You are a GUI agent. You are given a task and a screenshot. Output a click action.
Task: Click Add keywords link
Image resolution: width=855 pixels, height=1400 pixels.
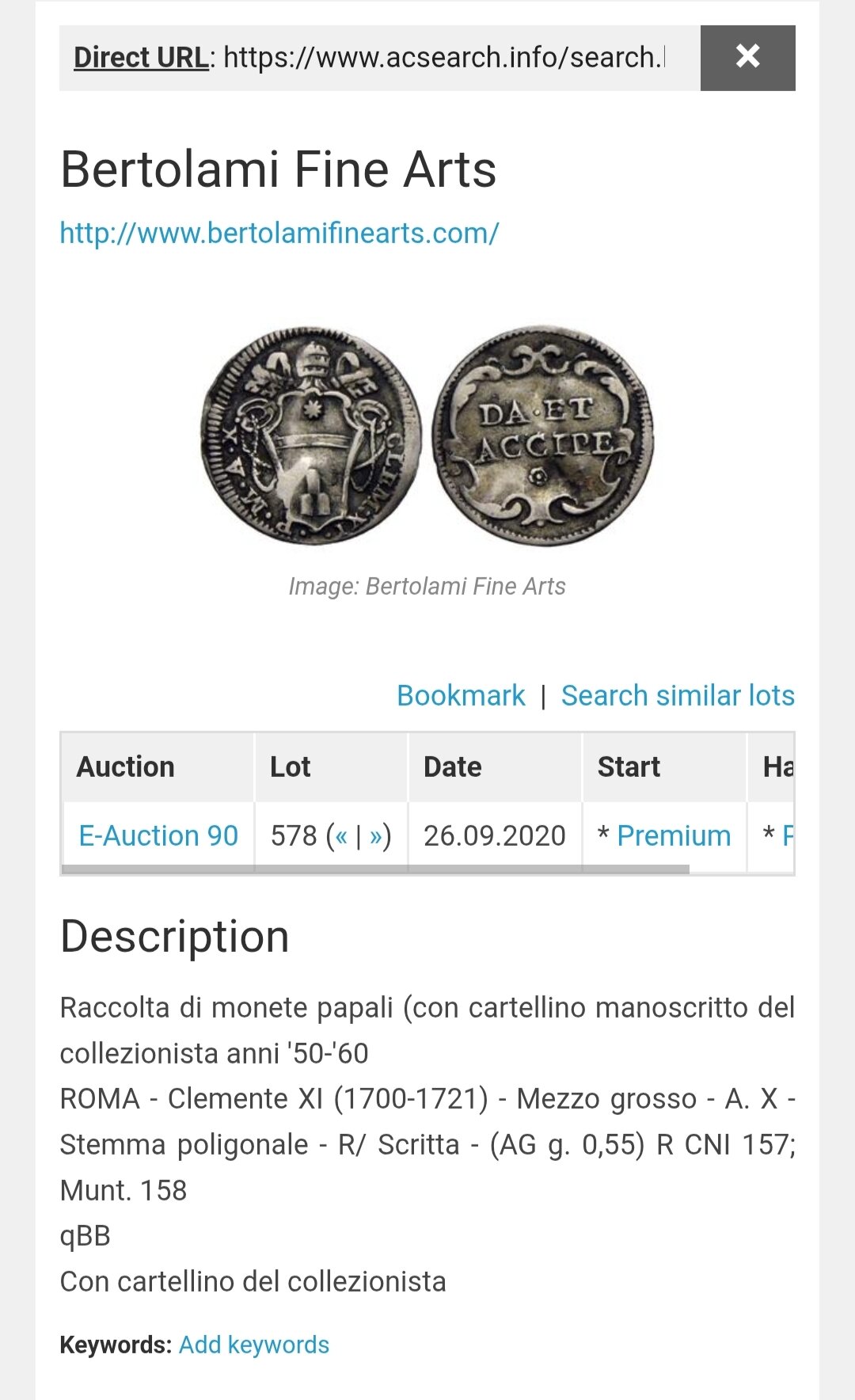253,1345
